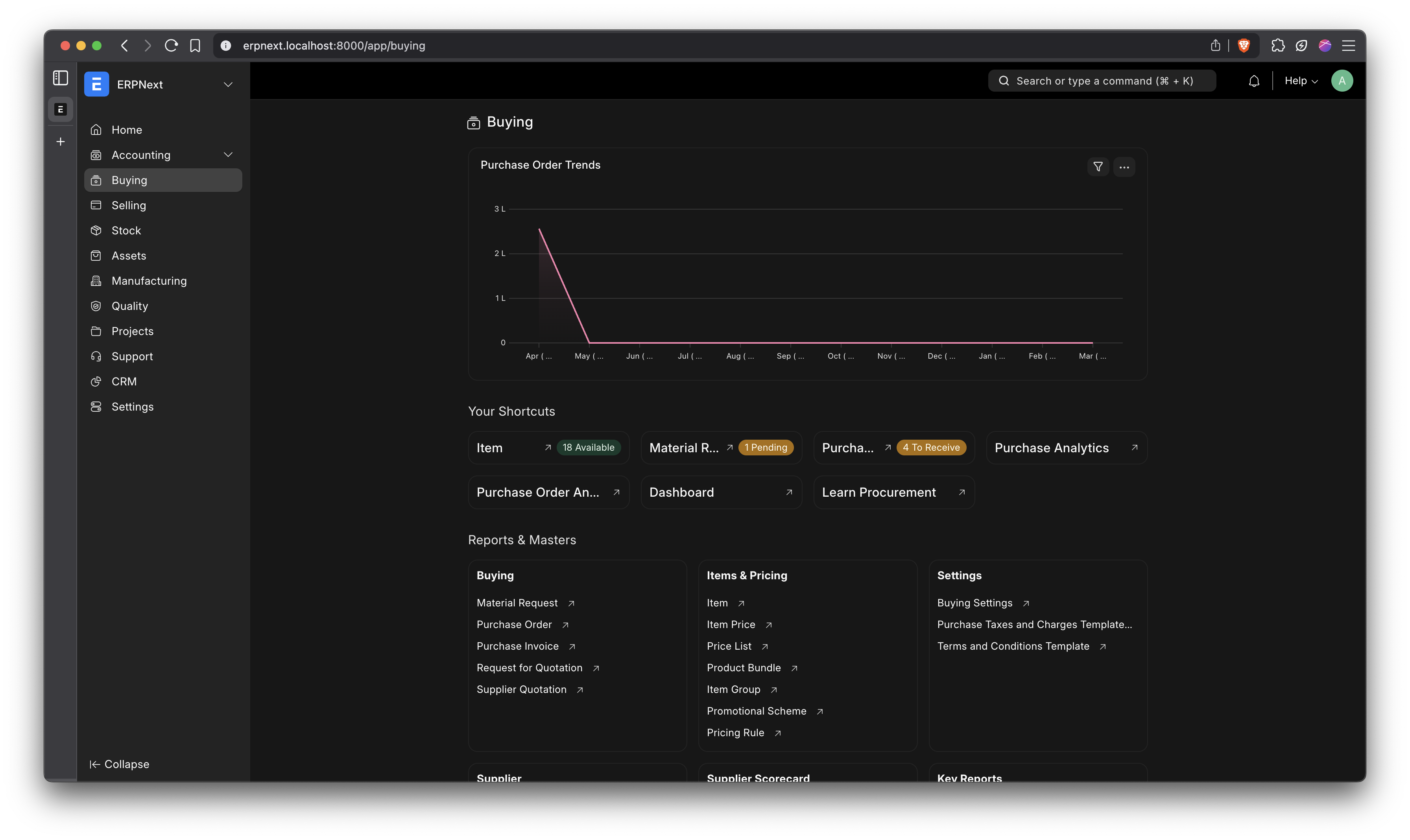Open the Quality workspace
This screenshot has width=1410, height=840.
(163, 306)
